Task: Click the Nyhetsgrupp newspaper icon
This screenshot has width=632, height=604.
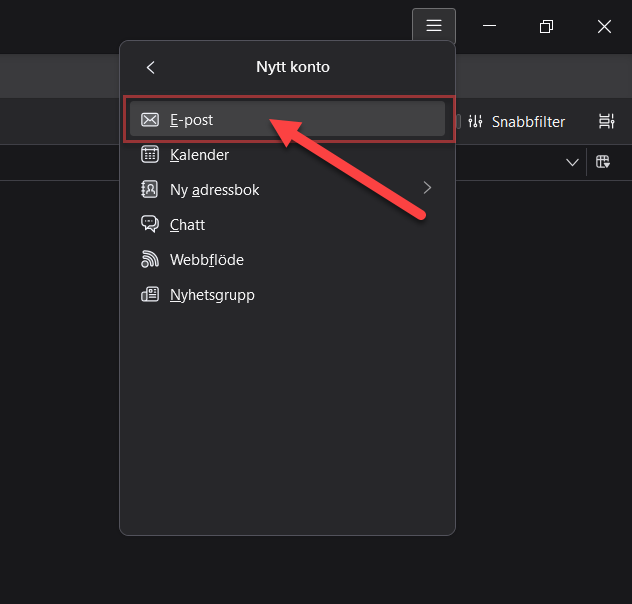Action: (150, 295)
